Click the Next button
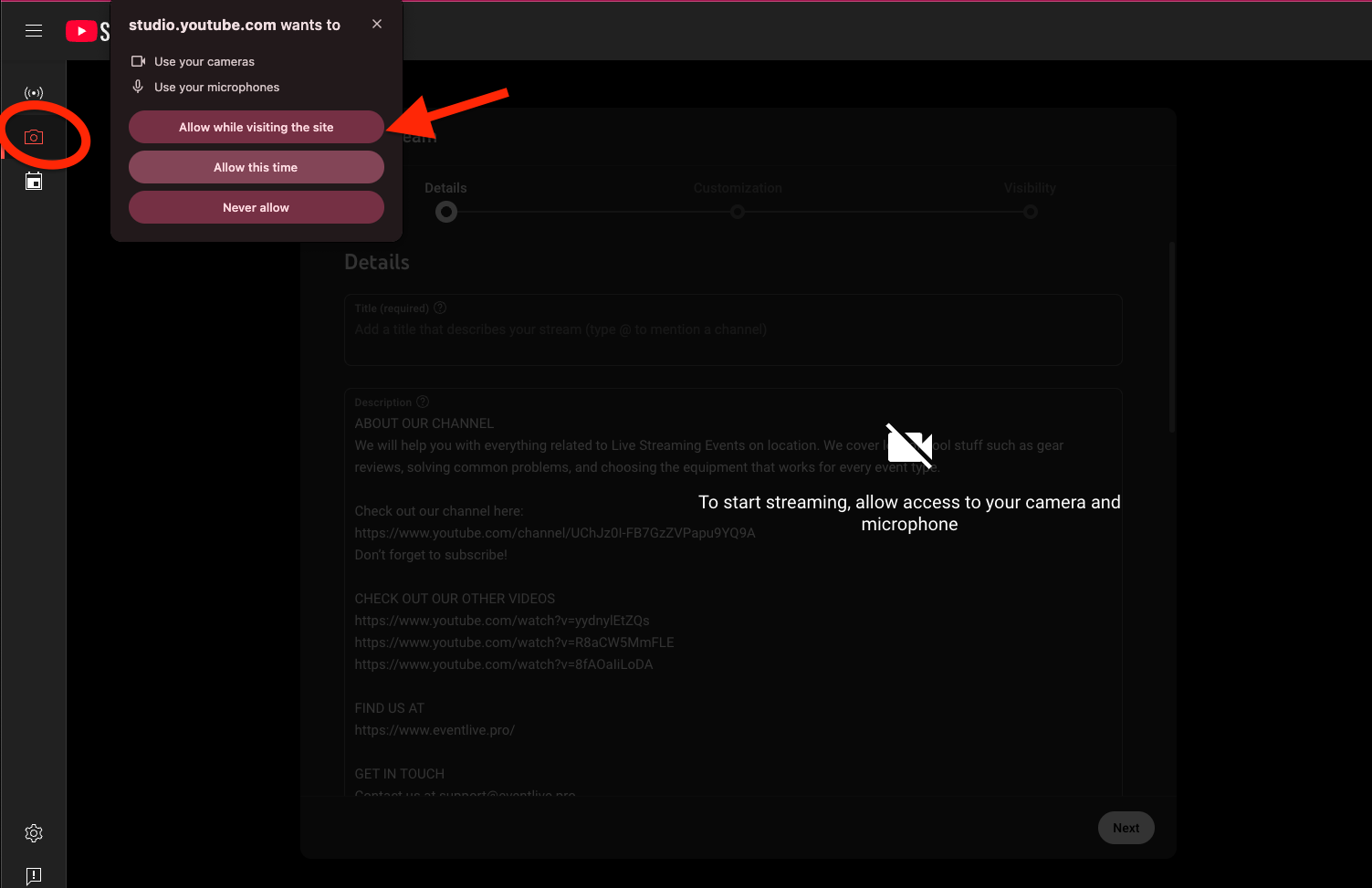Image resolution: width=1372 pixels, height=888 pixels. point(1126,828)
